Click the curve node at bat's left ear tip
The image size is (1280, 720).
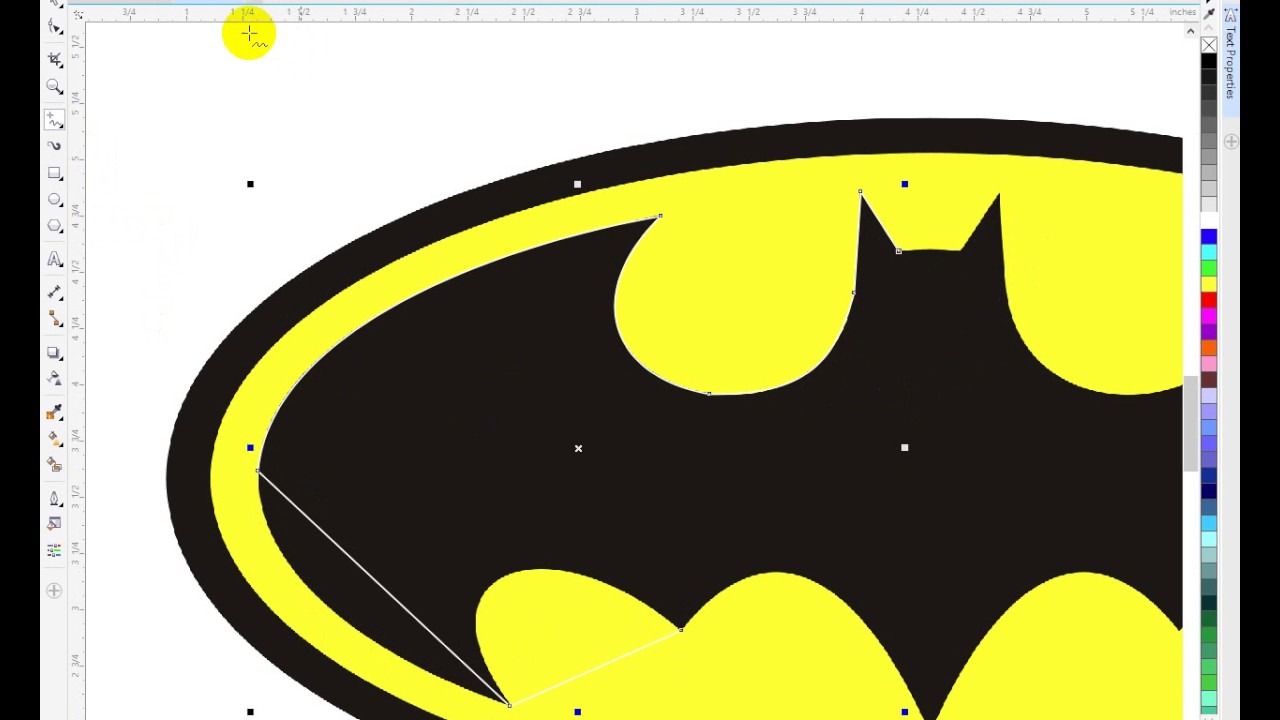click(x=860, y=191)
